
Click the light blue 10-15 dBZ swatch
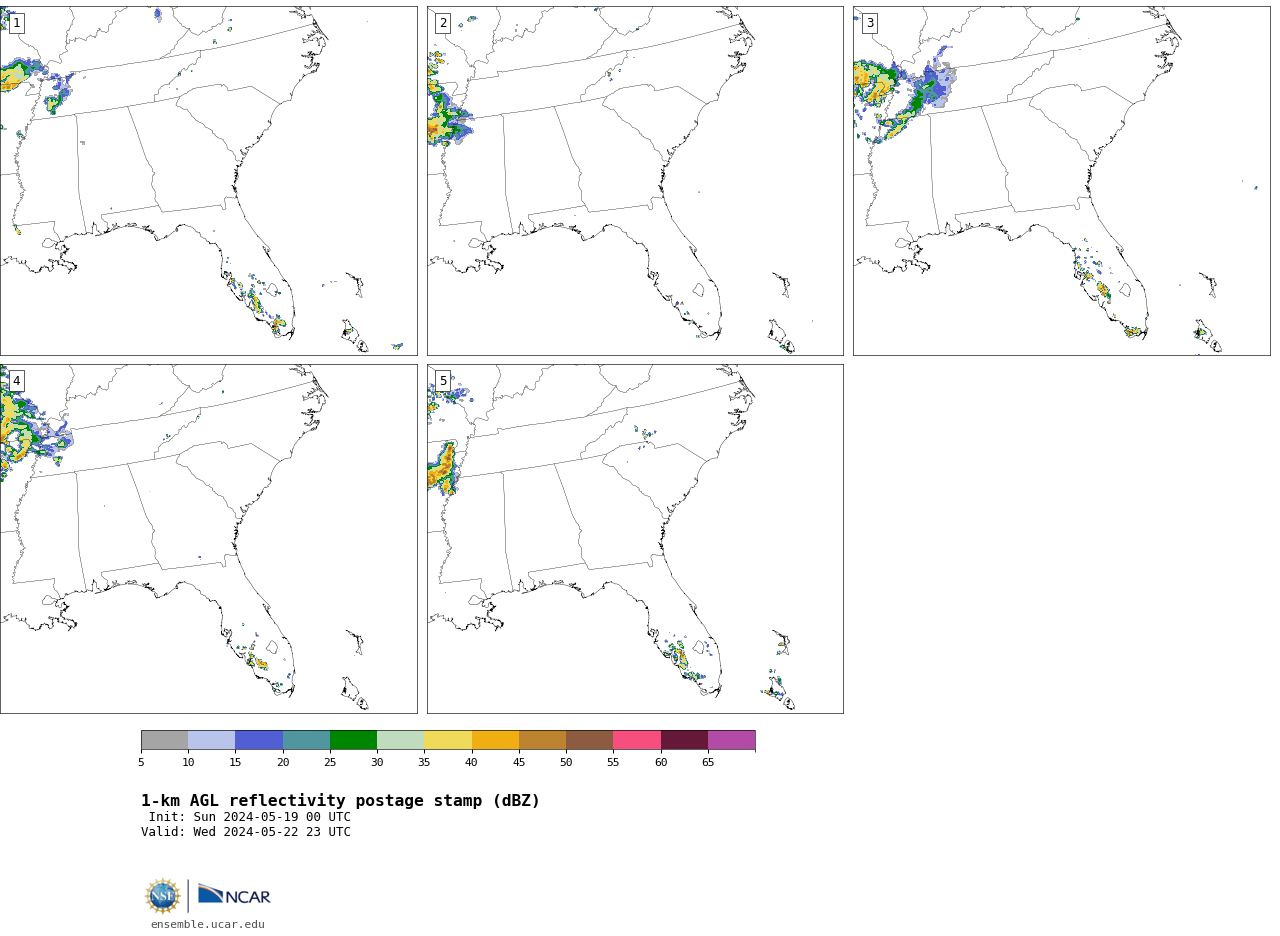coord(212,740)
